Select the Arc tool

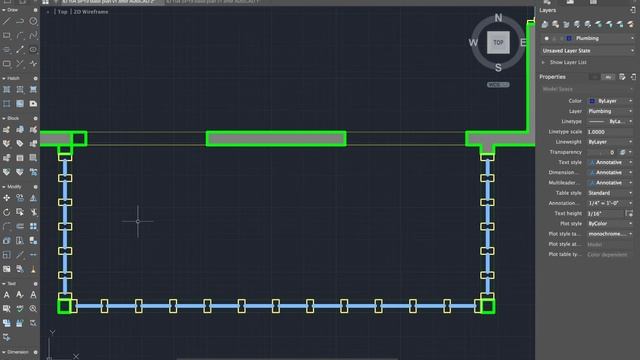pos(20,36)
